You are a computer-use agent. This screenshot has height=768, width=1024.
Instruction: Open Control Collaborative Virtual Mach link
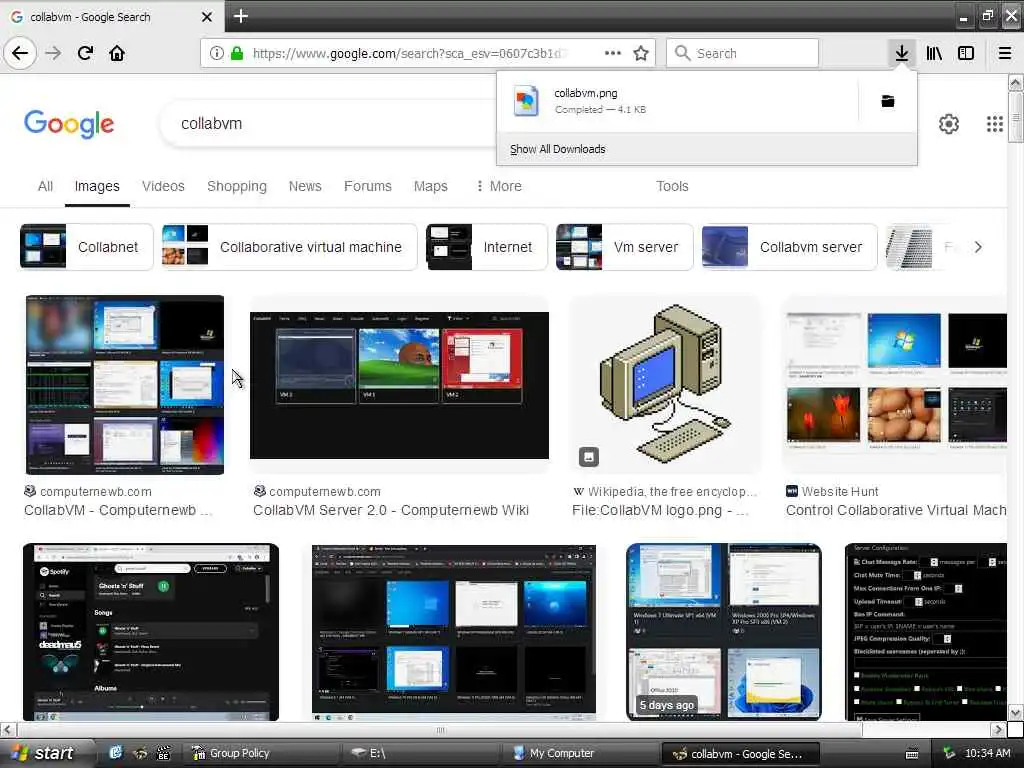(896, 510)
